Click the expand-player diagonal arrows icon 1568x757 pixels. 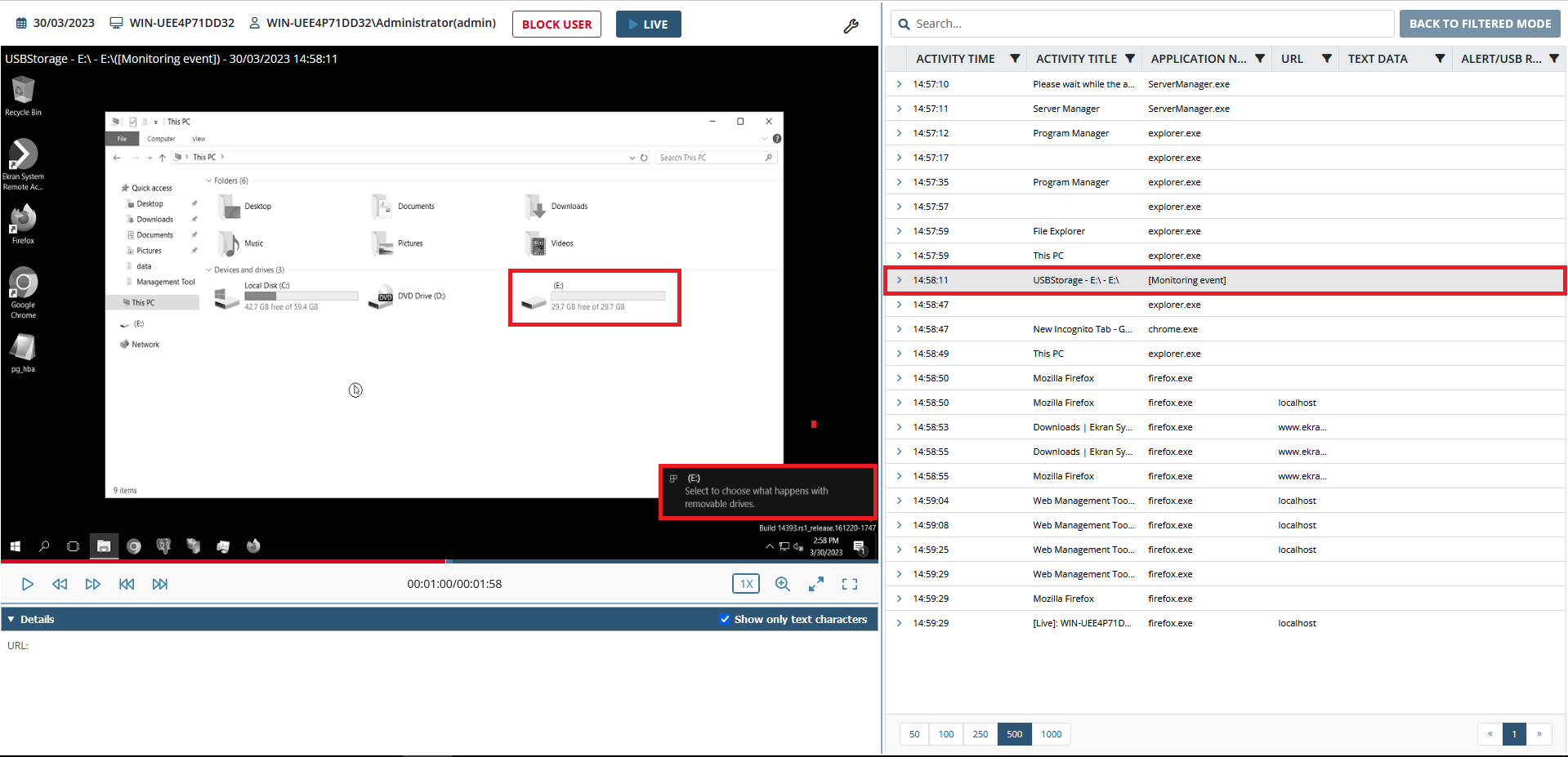[x=815, y=584]
